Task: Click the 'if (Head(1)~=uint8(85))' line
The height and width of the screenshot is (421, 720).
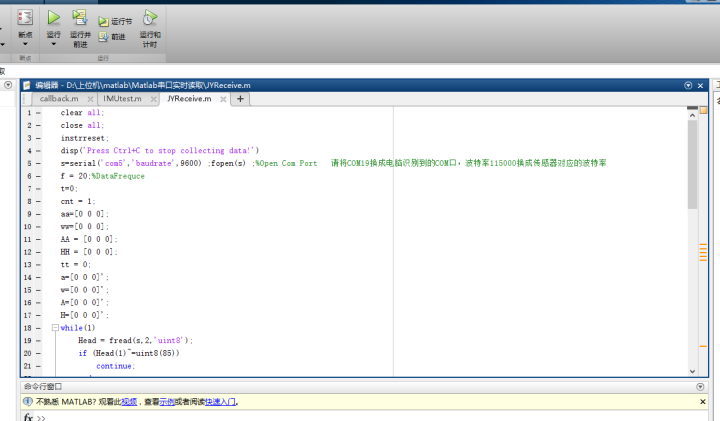Action: tap(129, 354)
